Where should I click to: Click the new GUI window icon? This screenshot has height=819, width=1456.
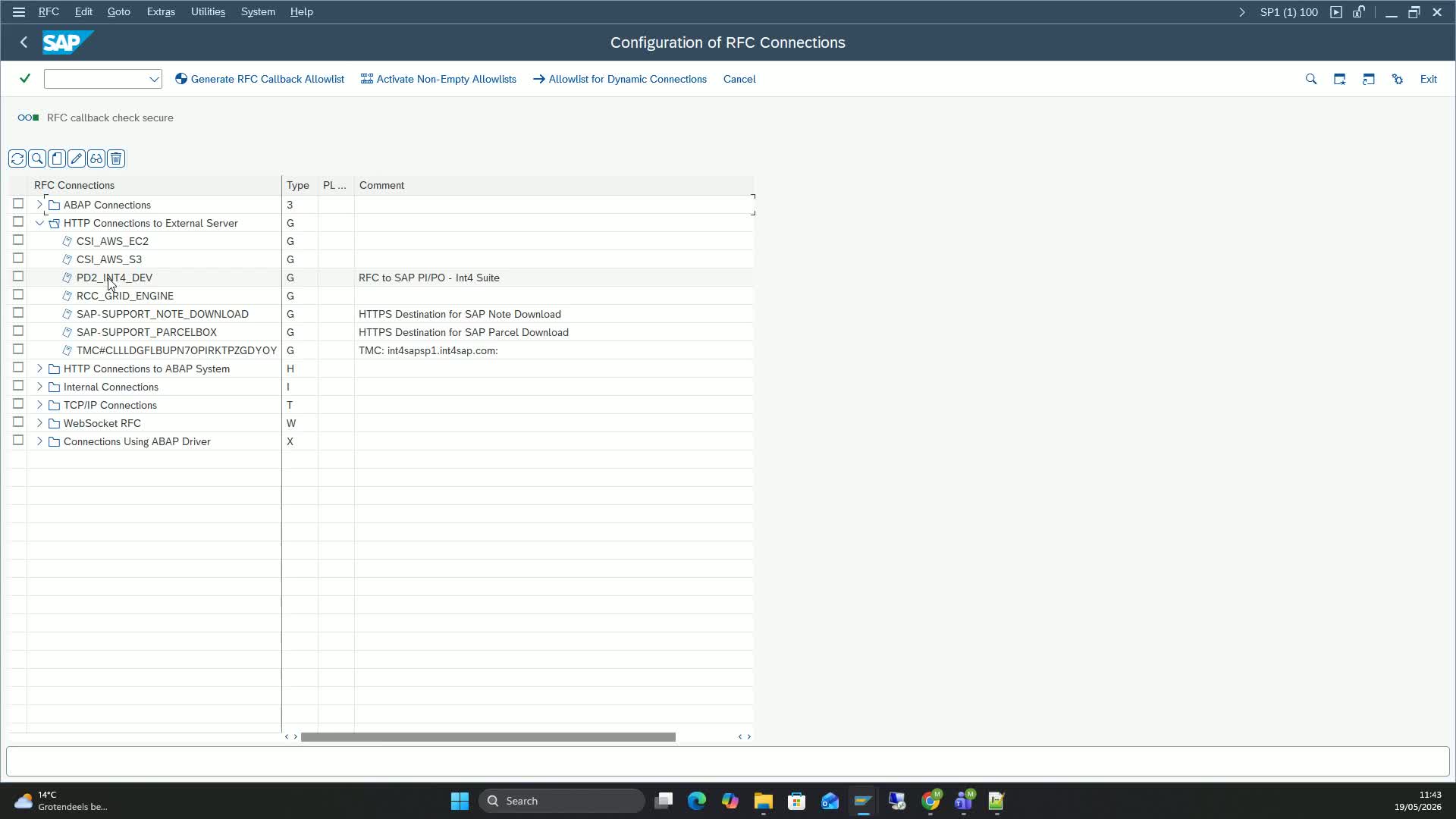(1340, 79)
